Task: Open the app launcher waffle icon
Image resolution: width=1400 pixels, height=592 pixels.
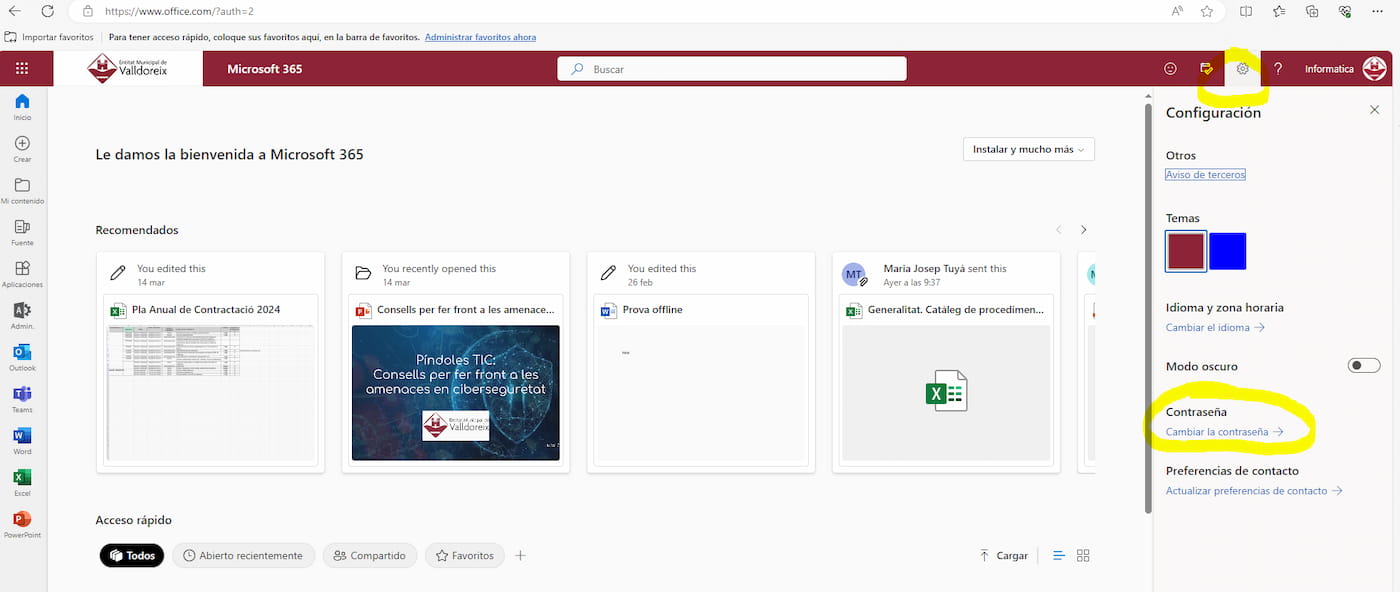Action: coord(22,69)
